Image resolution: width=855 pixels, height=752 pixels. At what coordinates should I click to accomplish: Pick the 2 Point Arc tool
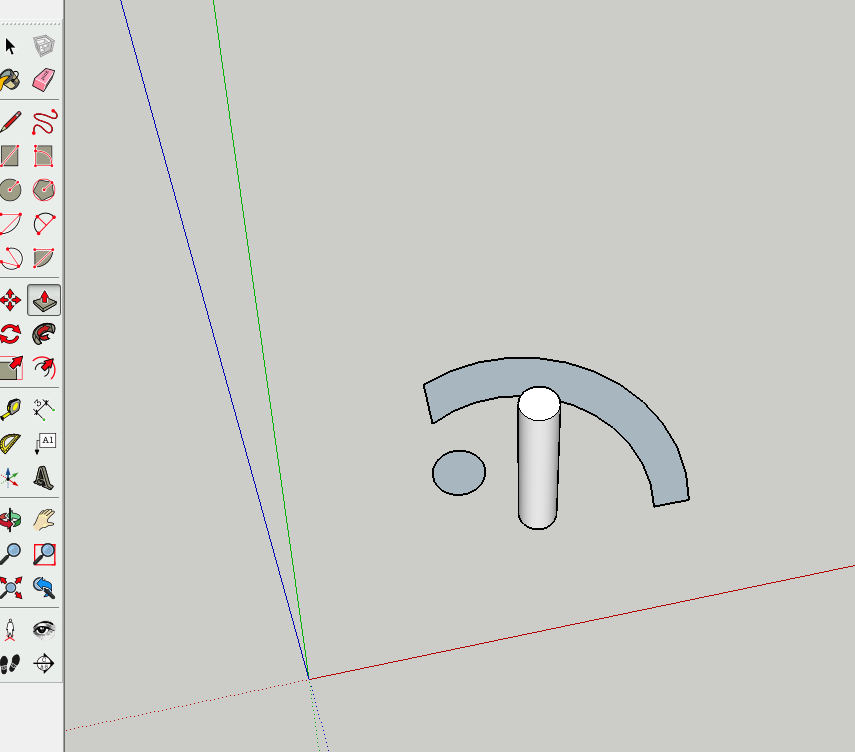click(44, 224)
